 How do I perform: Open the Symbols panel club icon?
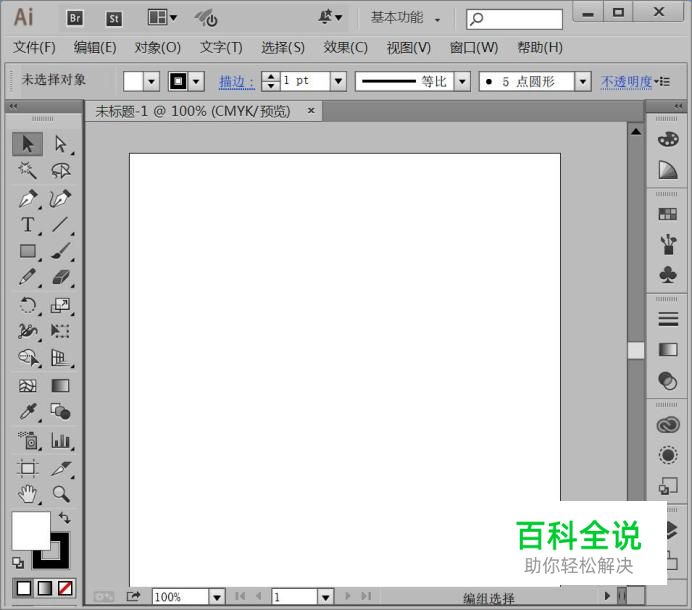[668, 275]
